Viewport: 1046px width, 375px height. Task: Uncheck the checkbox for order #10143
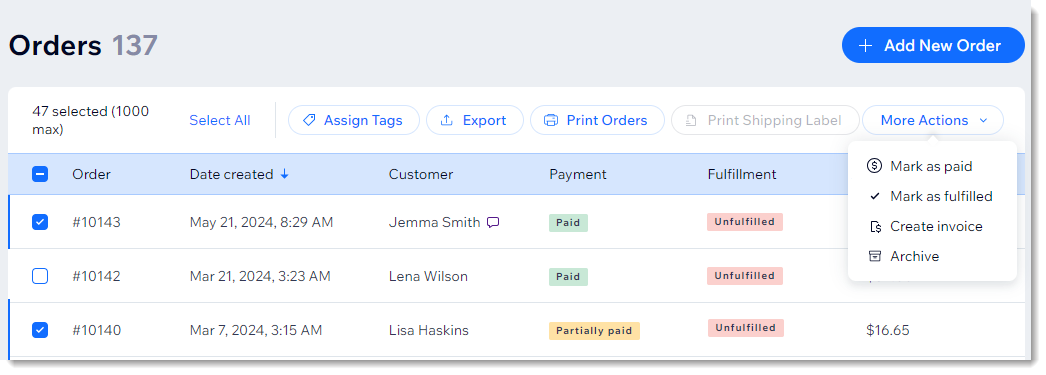coord(40,222)
